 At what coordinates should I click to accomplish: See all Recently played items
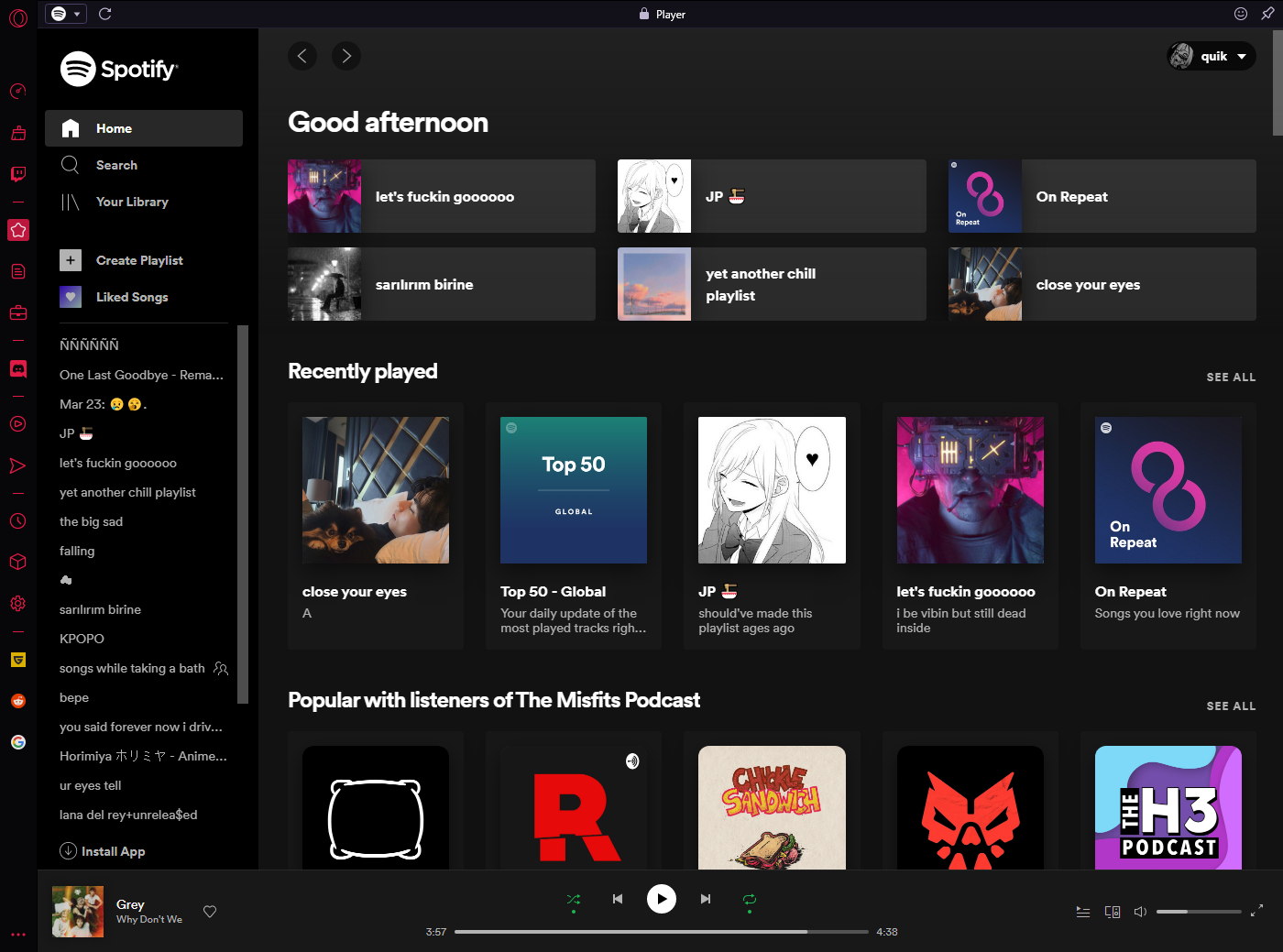click(x=1231, y=377)
